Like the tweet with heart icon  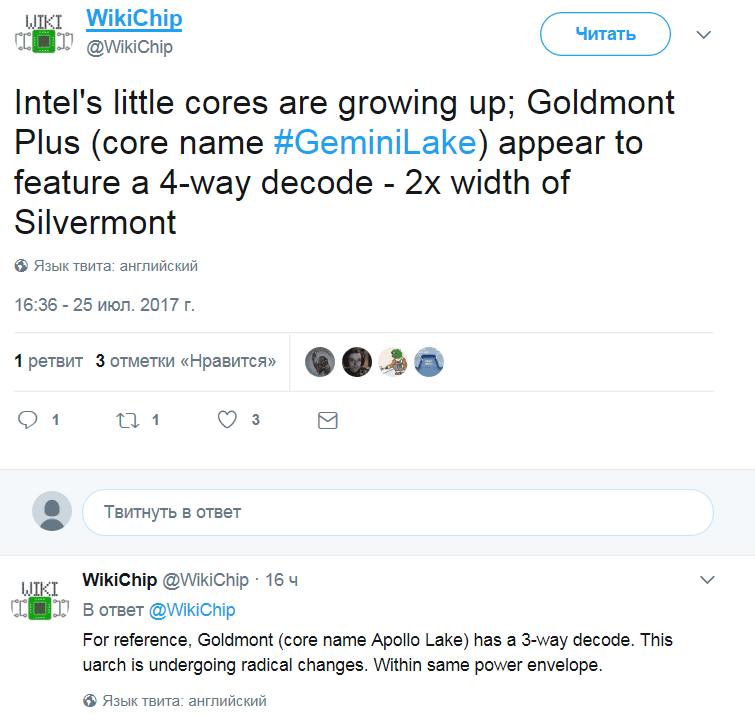[x=228, y=420]
